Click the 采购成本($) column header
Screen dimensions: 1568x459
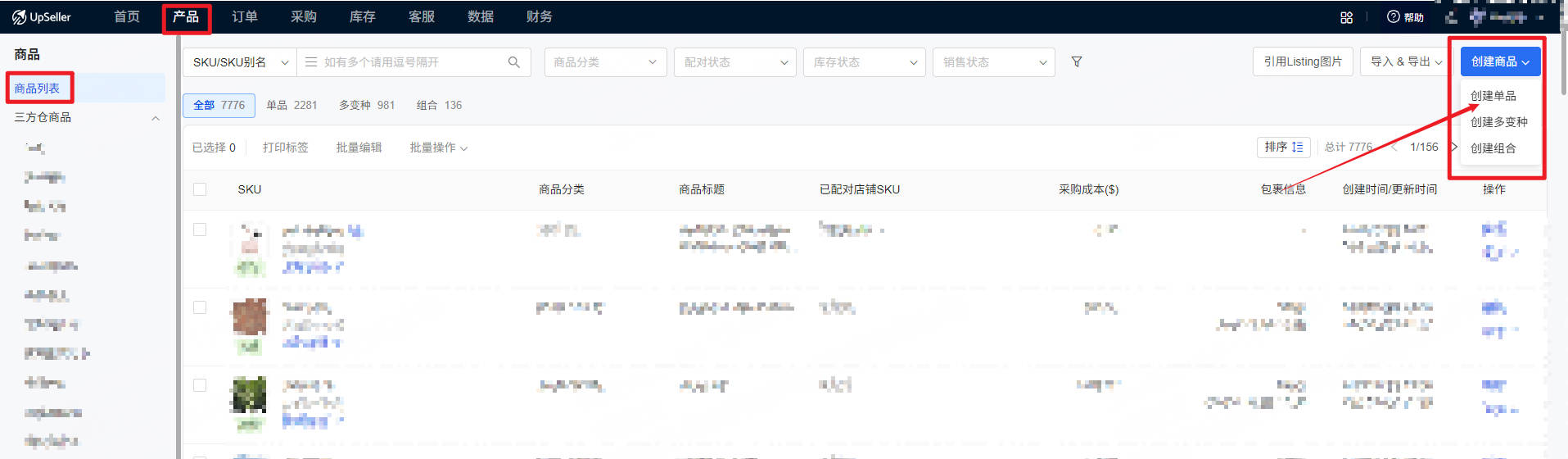click(x=1088, y=189)
